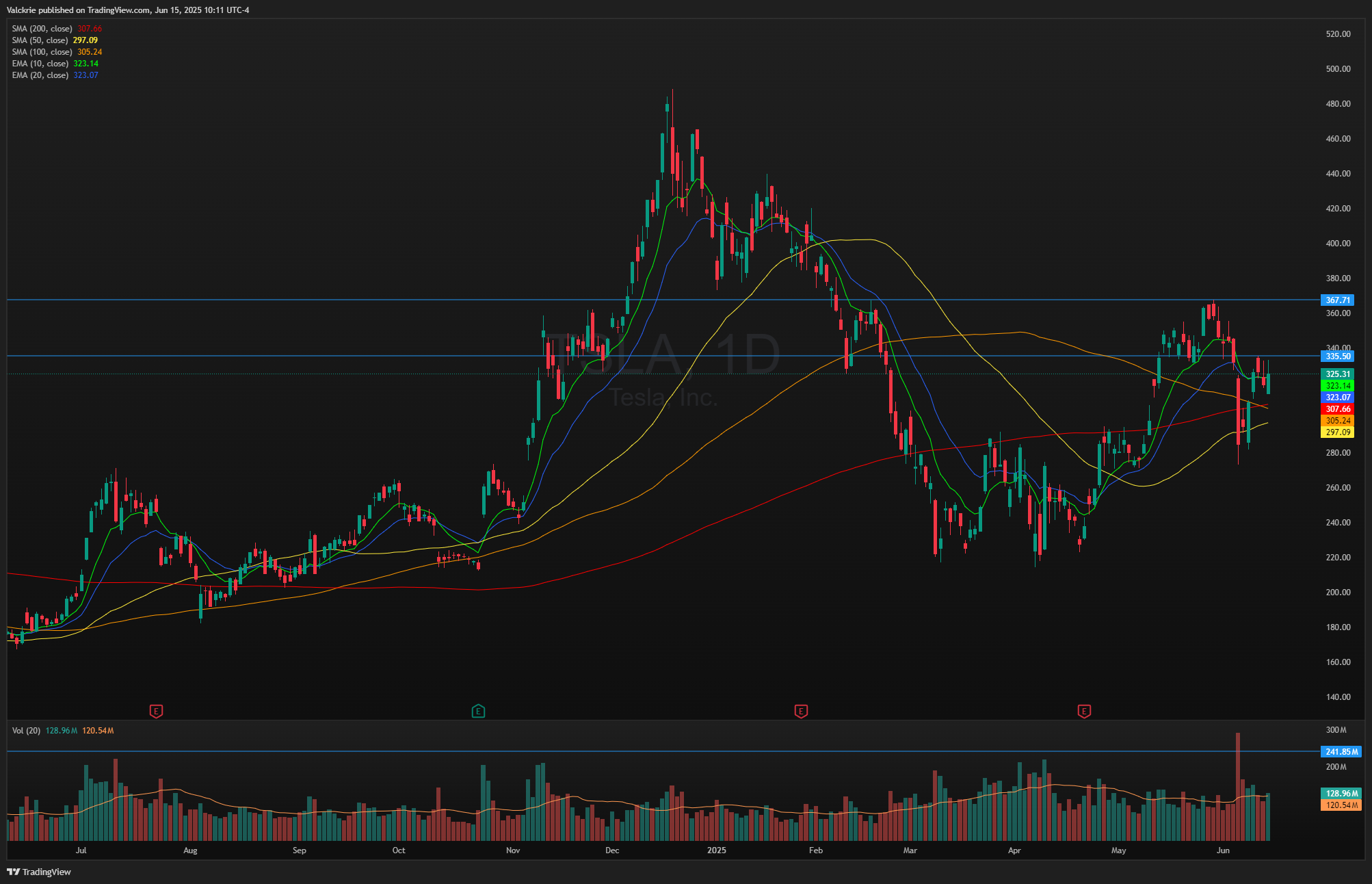Open the red earnings marker nearest Feb label
Image resolution: width=1372 pixels, height=884 pixels.
pos(801,712)
